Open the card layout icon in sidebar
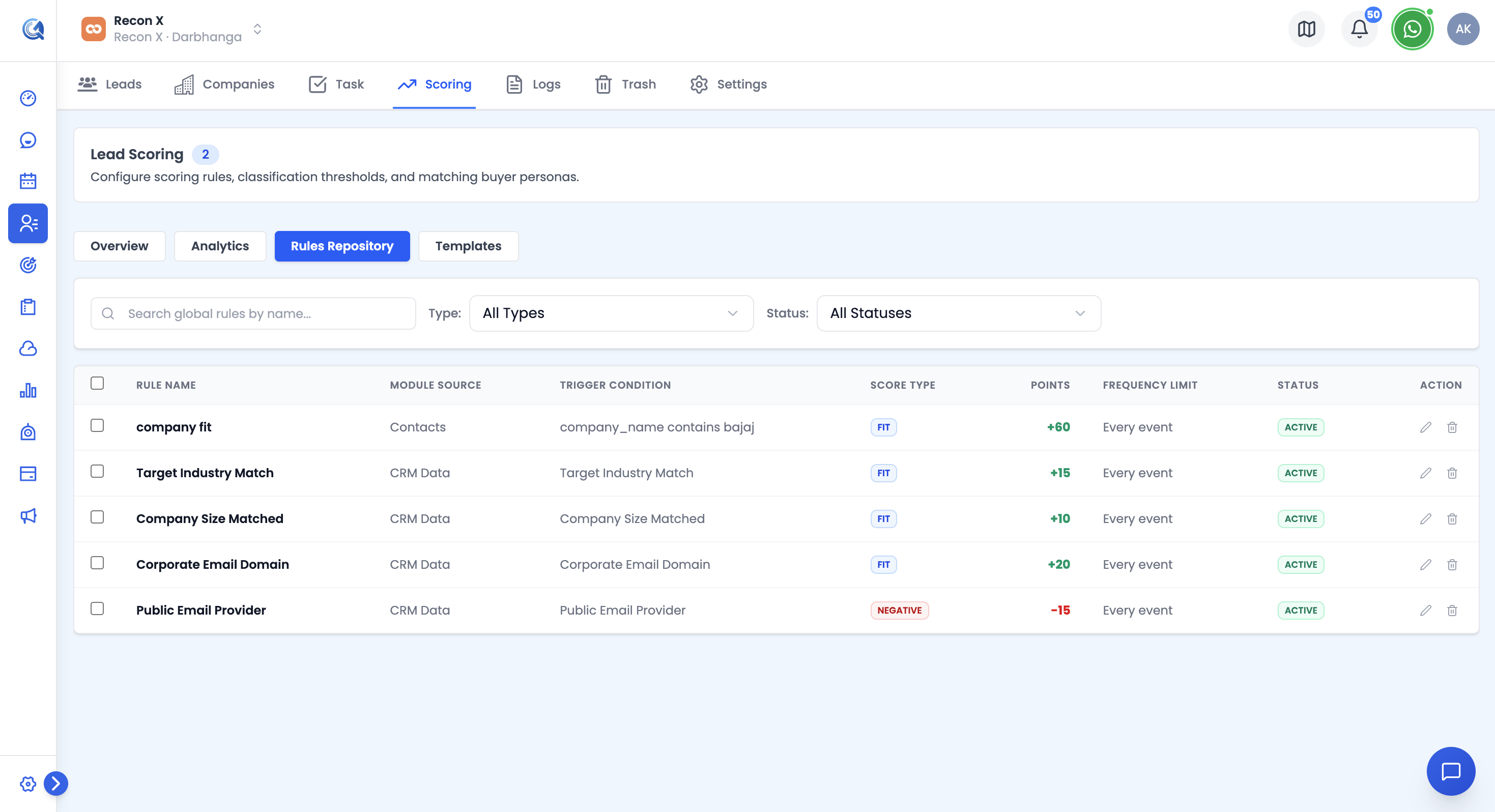1495x812 pixels. pos(28,474)
